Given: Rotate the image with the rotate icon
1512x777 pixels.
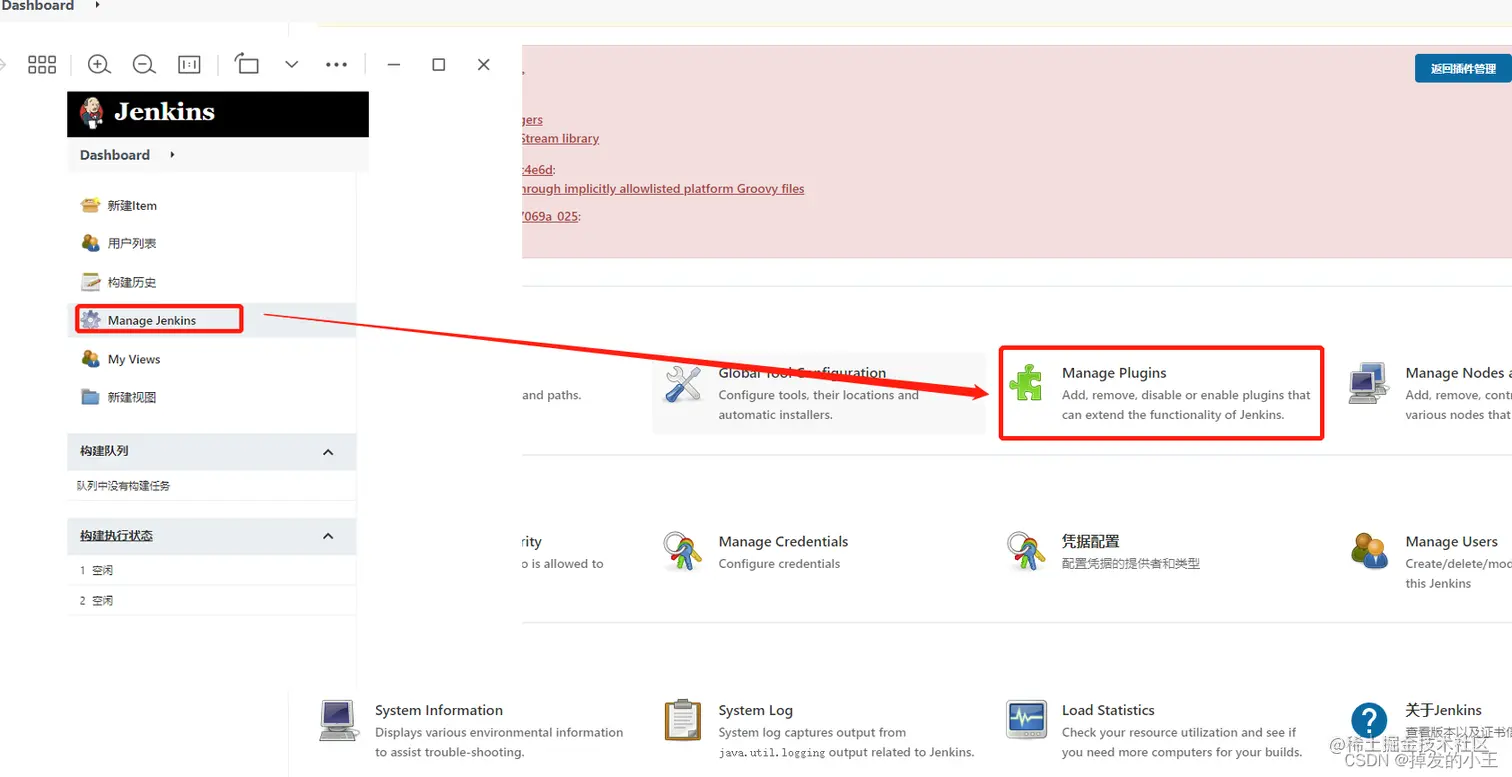Looking at the screenshot, I should tap(247, 64).
